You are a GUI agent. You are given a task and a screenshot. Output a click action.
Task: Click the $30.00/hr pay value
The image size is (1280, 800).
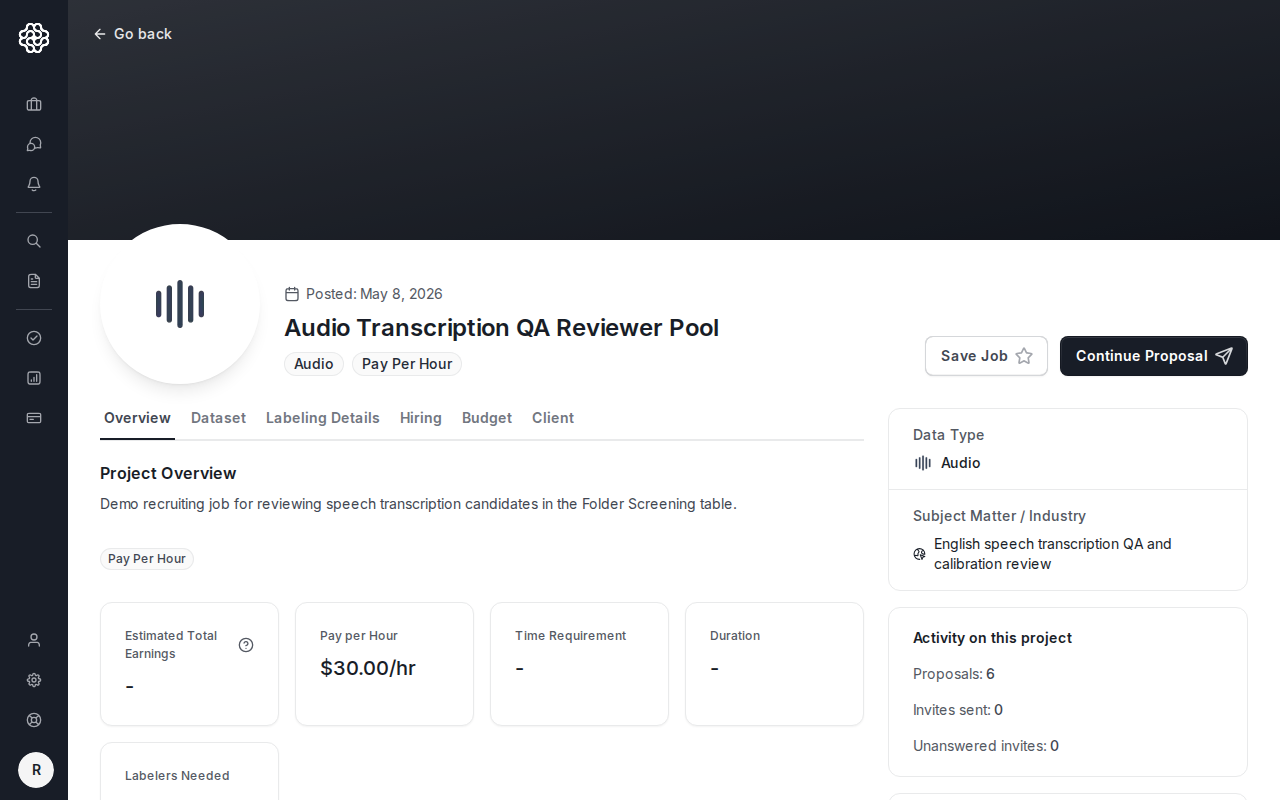click(x=368, y=668)
